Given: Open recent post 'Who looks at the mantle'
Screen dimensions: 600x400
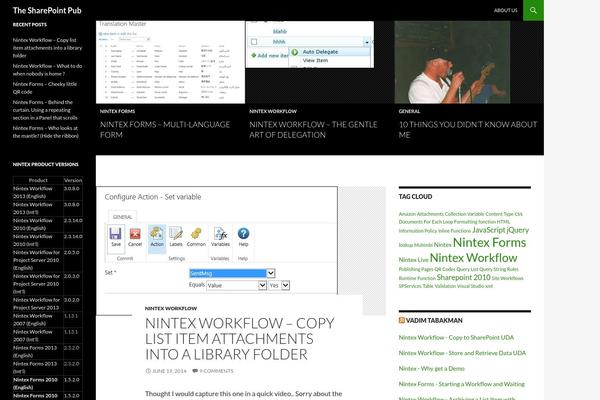Looking at the screenshot, I should [46, 132].
